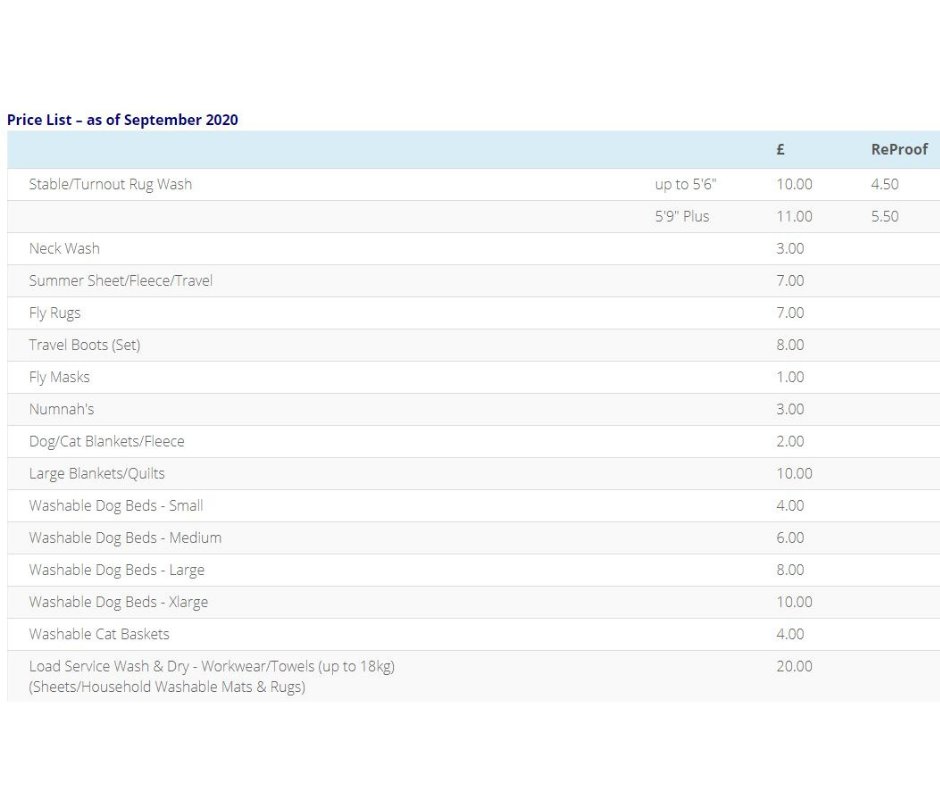Viewport: 940px width, 788px height.
Task: Click the 'up to 5'6"' size cell
Action: (x=685, y=184)
